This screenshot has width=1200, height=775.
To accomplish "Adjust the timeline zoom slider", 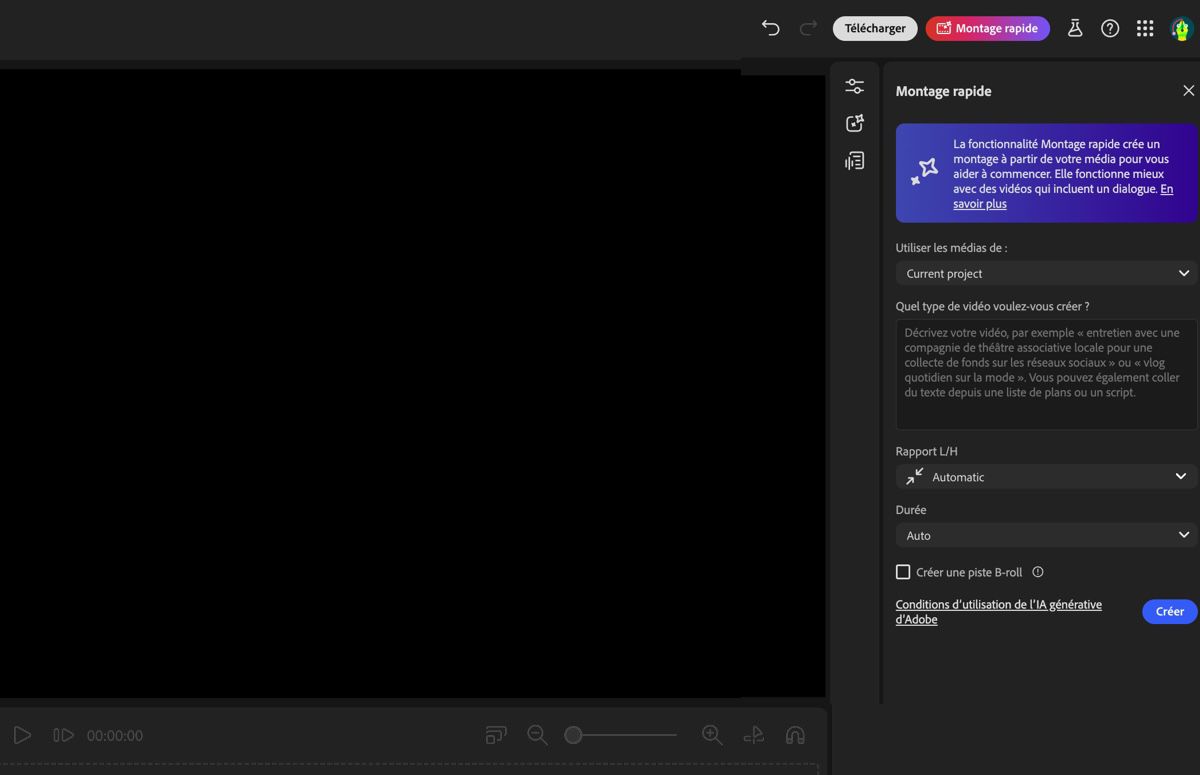I will [572, 734].
